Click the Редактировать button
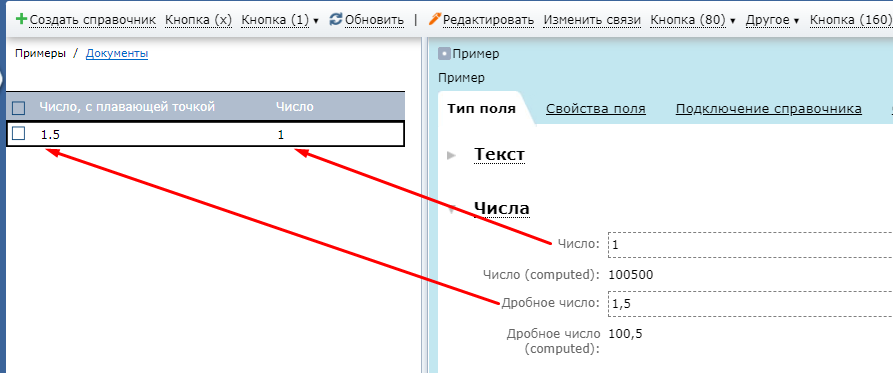The width and height of the screenshot is (893, 373). pyautogui.click(x=488, y=20)
